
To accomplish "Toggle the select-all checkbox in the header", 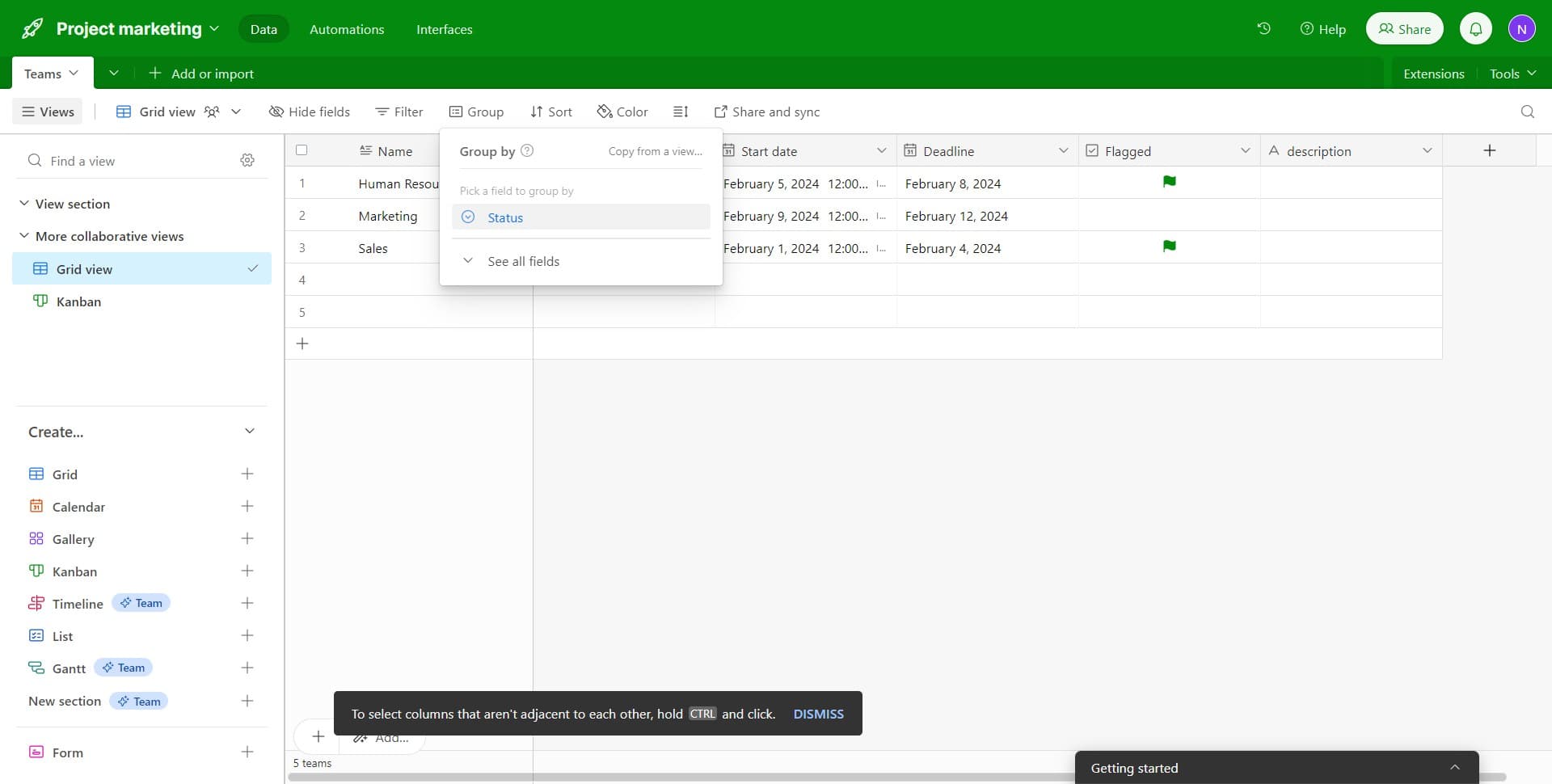I will pyautogui.click(x=302, y=150).
